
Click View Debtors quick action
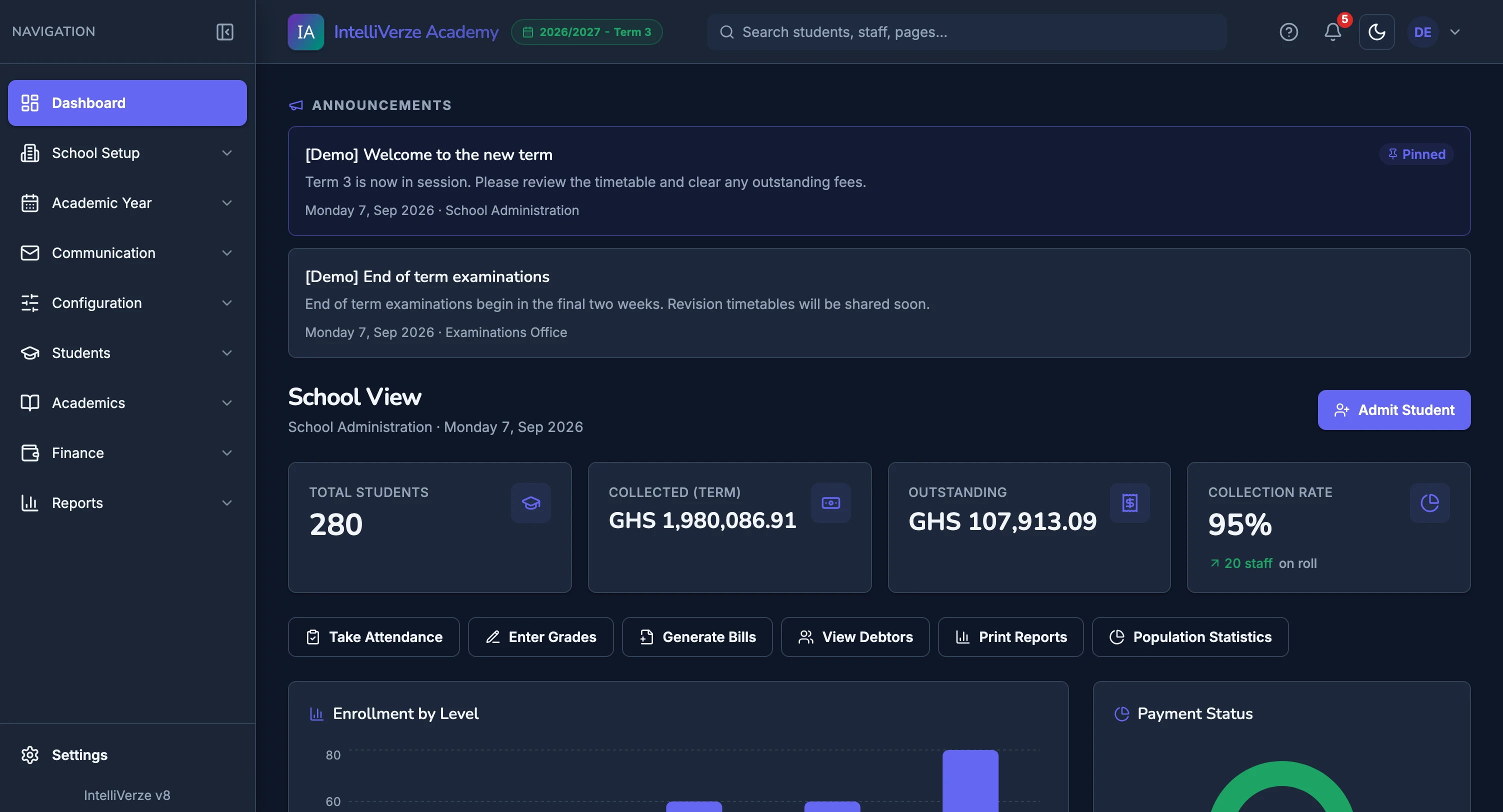pos(855,637)
